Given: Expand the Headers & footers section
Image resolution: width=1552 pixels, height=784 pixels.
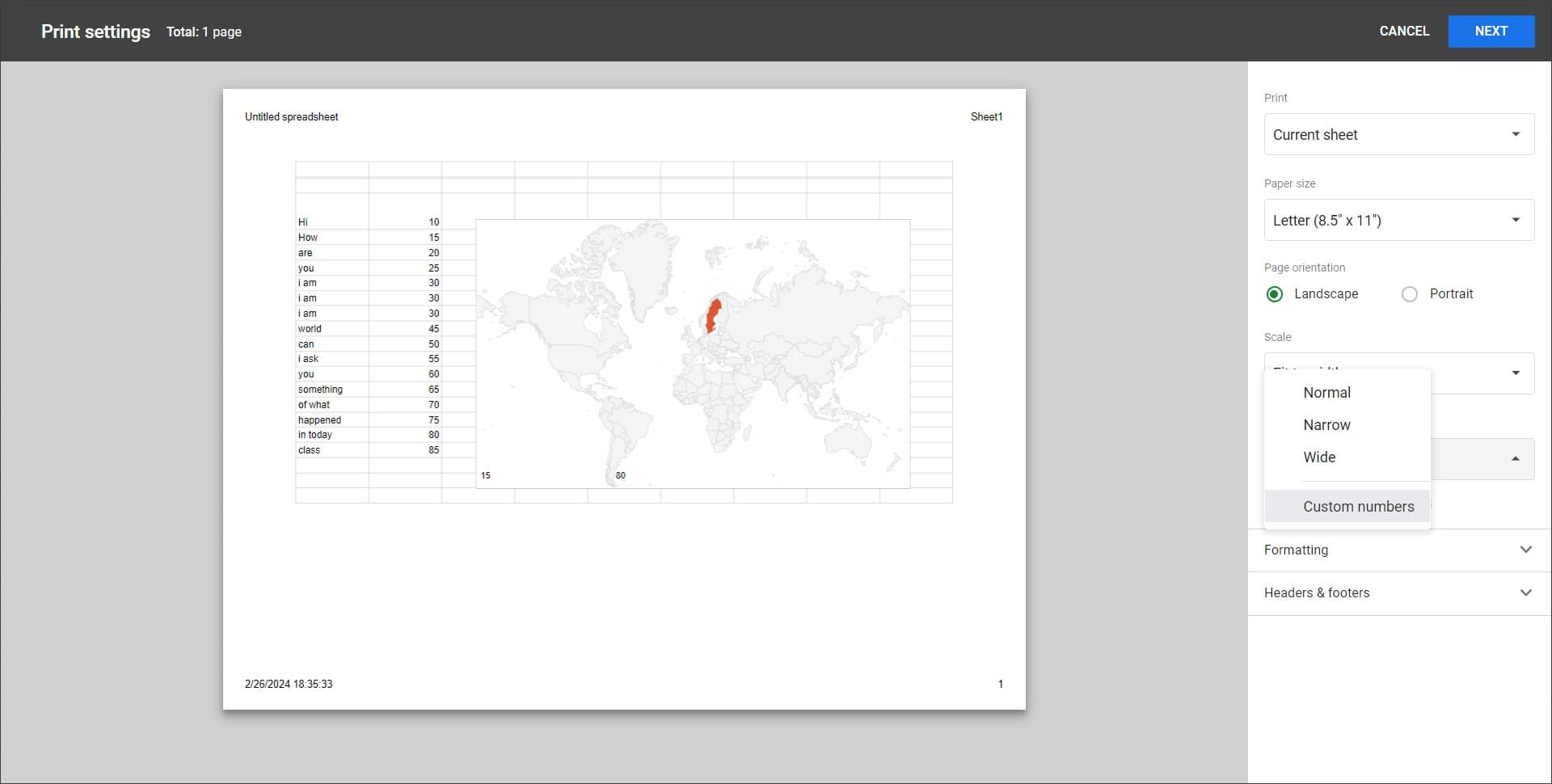Looking at the screenshot, I should point(1398,592).
